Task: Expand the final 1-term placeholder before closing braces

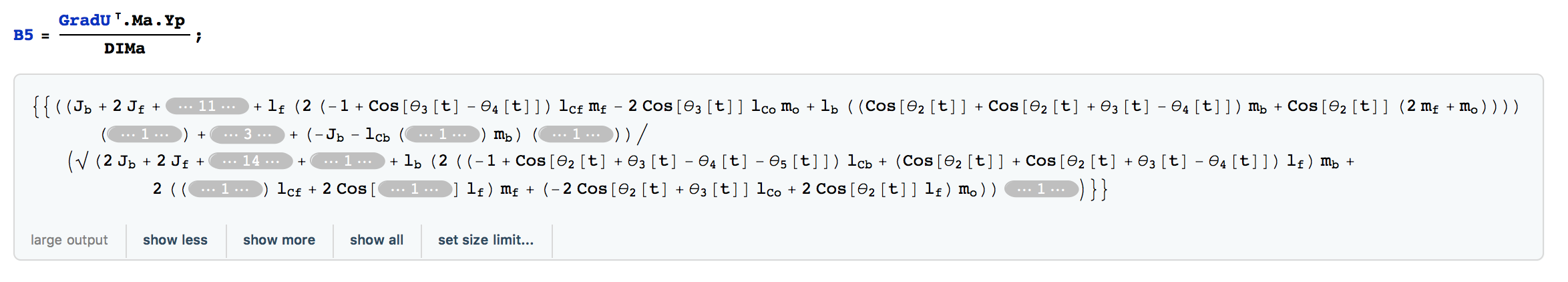Action: [x=1041, y=189]
